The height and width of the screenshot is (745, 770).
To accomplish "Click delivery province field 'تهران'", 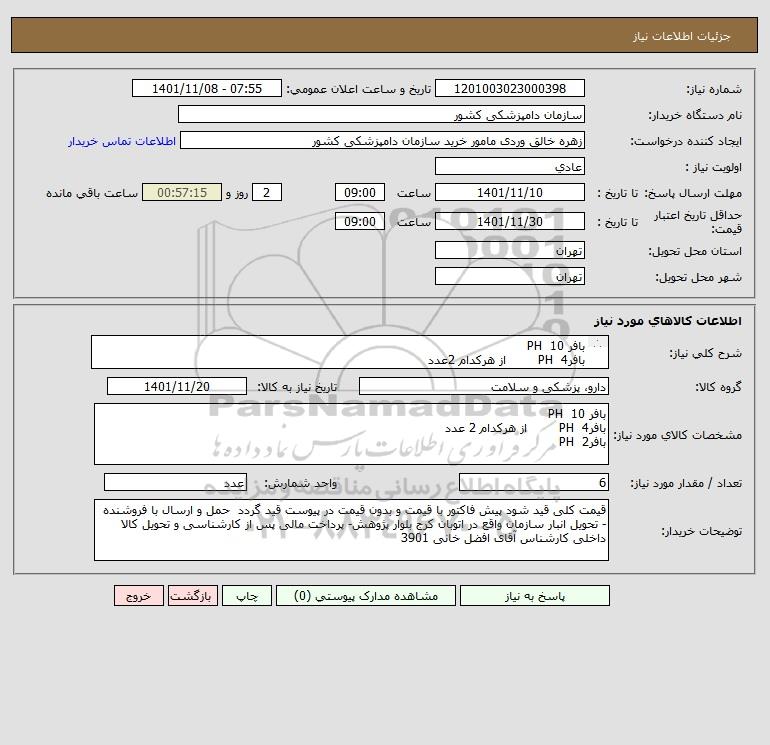I will (510, 250).
